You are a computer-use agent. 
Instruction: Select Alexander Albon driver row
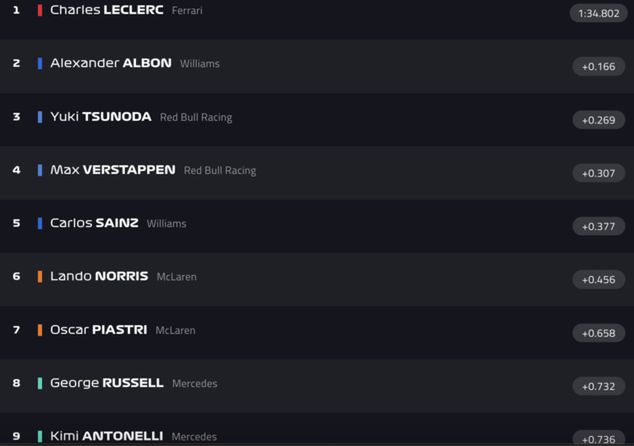110,63
